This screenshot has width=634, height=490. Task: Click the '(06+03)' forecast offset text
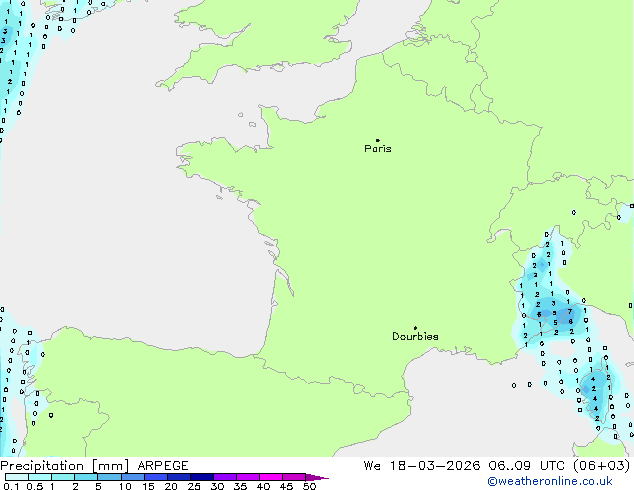[602, 466]
